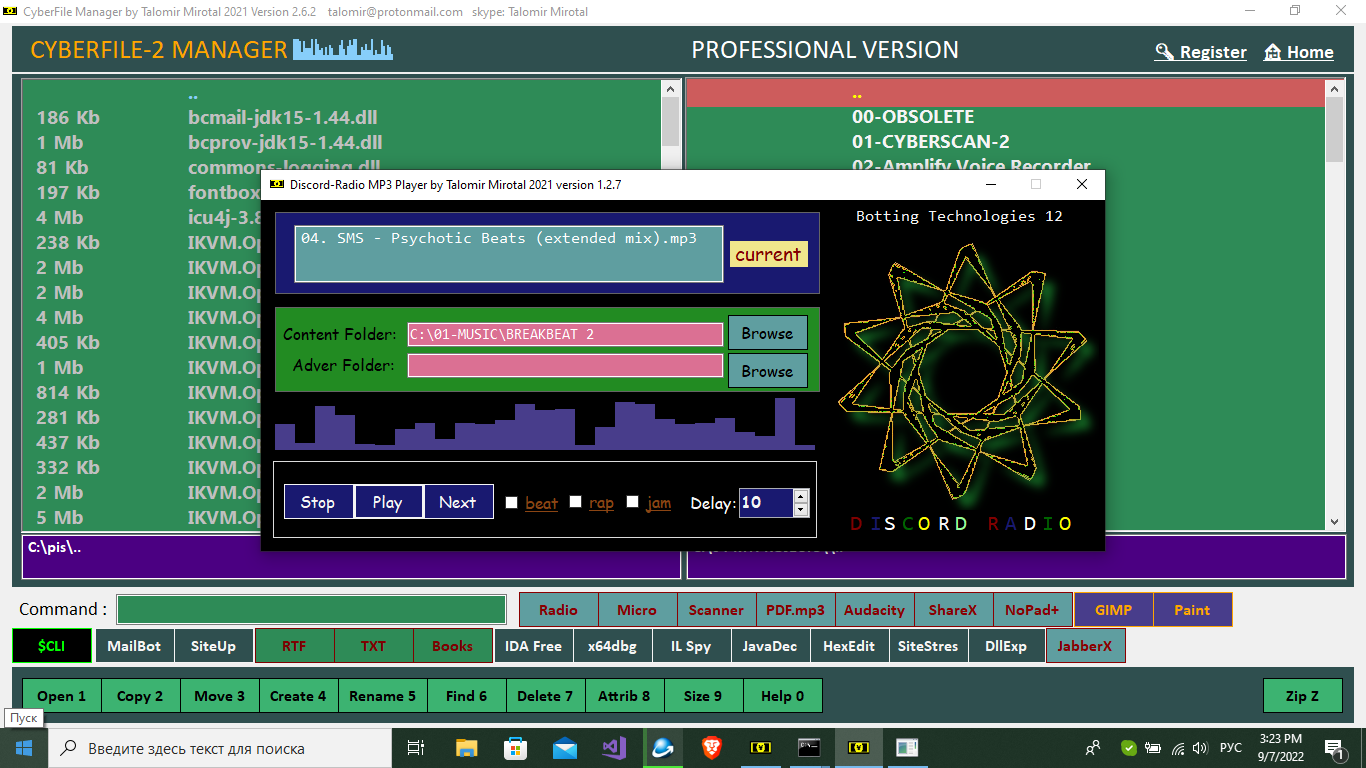The width and height of the screenshot is (1366, 768).
Task: Launch IL Spy
Action: click(x=691, y=646)
